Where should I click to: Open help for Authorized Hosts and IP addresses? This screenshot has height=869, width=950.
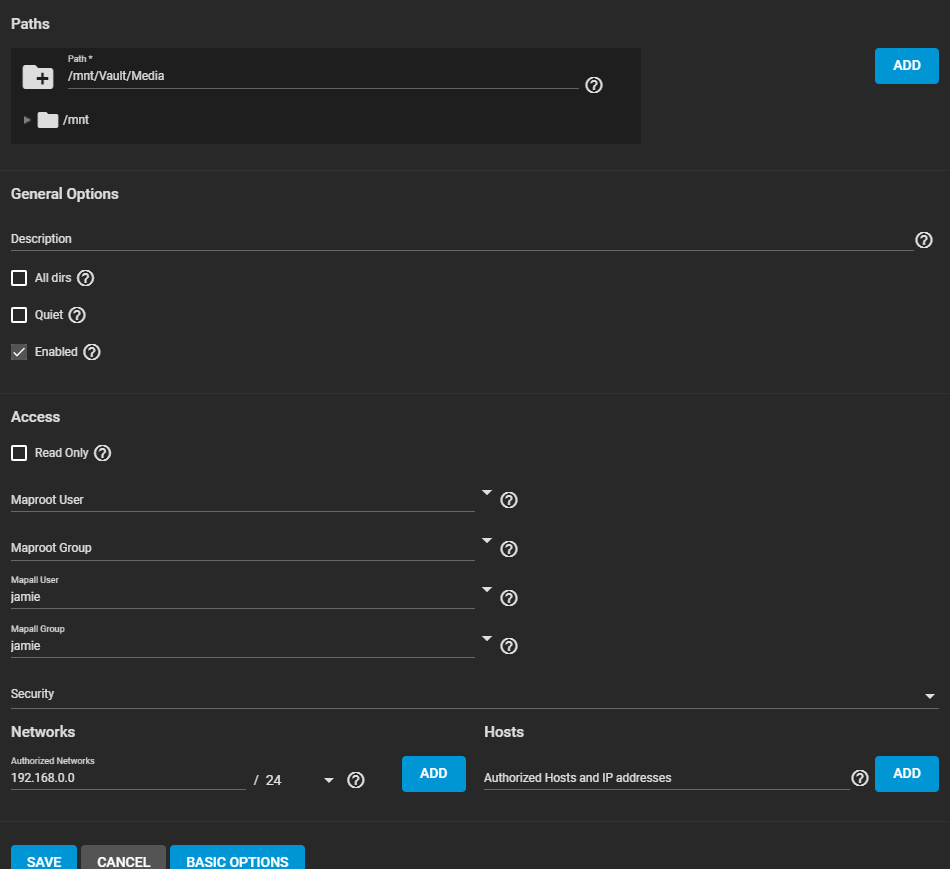click(859, 778)
